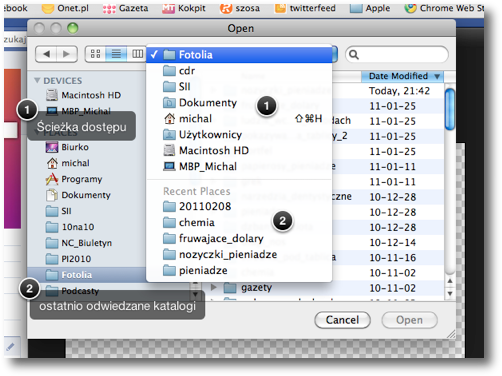Click the dialog resize grip corner
Screen dimensions: 502x376
(451, 334)
